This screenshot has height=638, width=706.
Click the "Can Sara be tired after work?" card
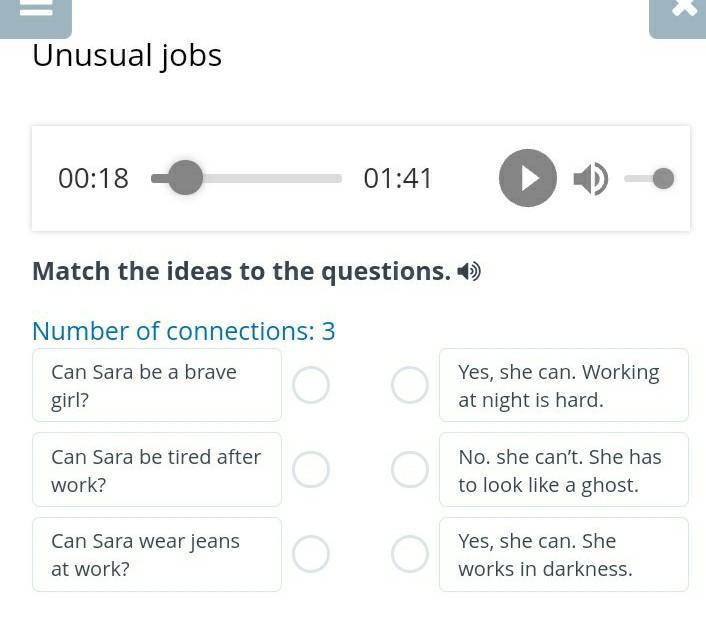157,469
